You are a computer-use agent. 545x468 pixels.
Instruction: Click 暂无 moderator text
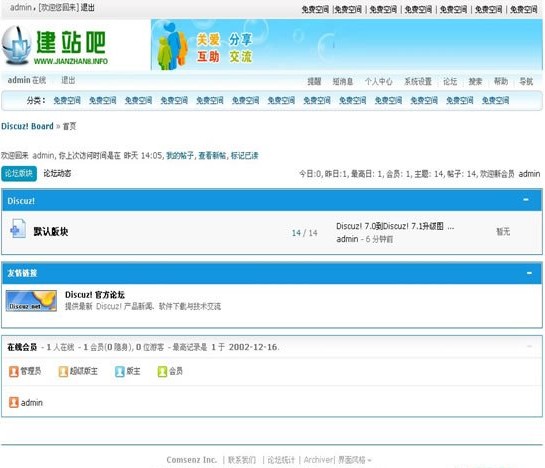coord(503,232)
